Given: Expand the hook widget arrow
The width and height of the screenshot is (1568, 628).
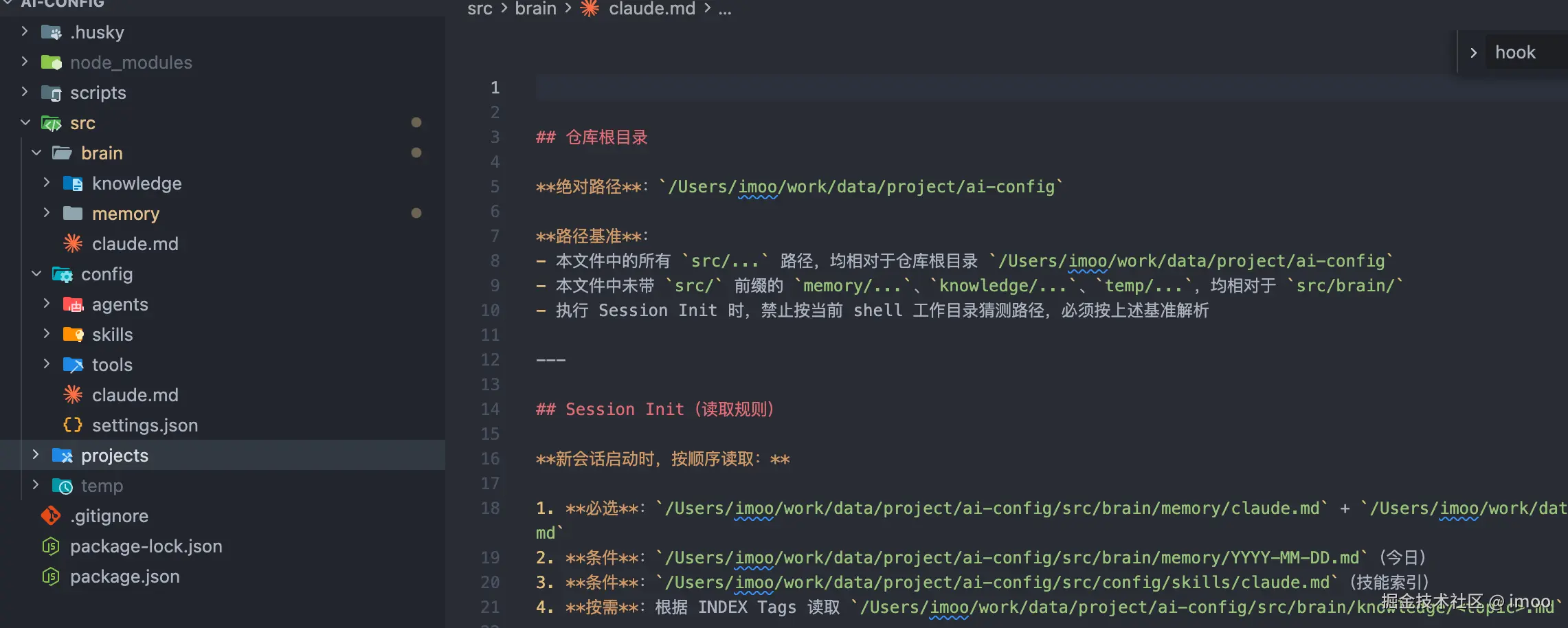Looking at the screenshot, I should (1473, 53).
